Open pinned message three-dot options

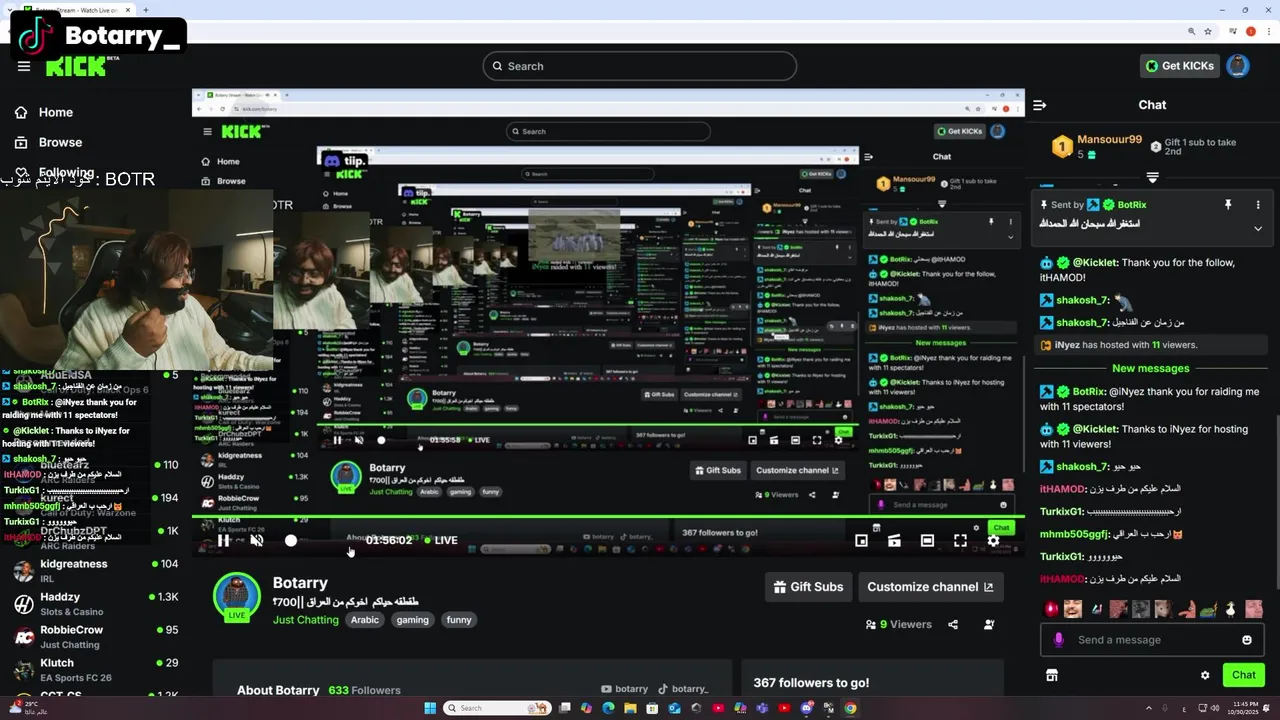click(x=1258, y=205)
